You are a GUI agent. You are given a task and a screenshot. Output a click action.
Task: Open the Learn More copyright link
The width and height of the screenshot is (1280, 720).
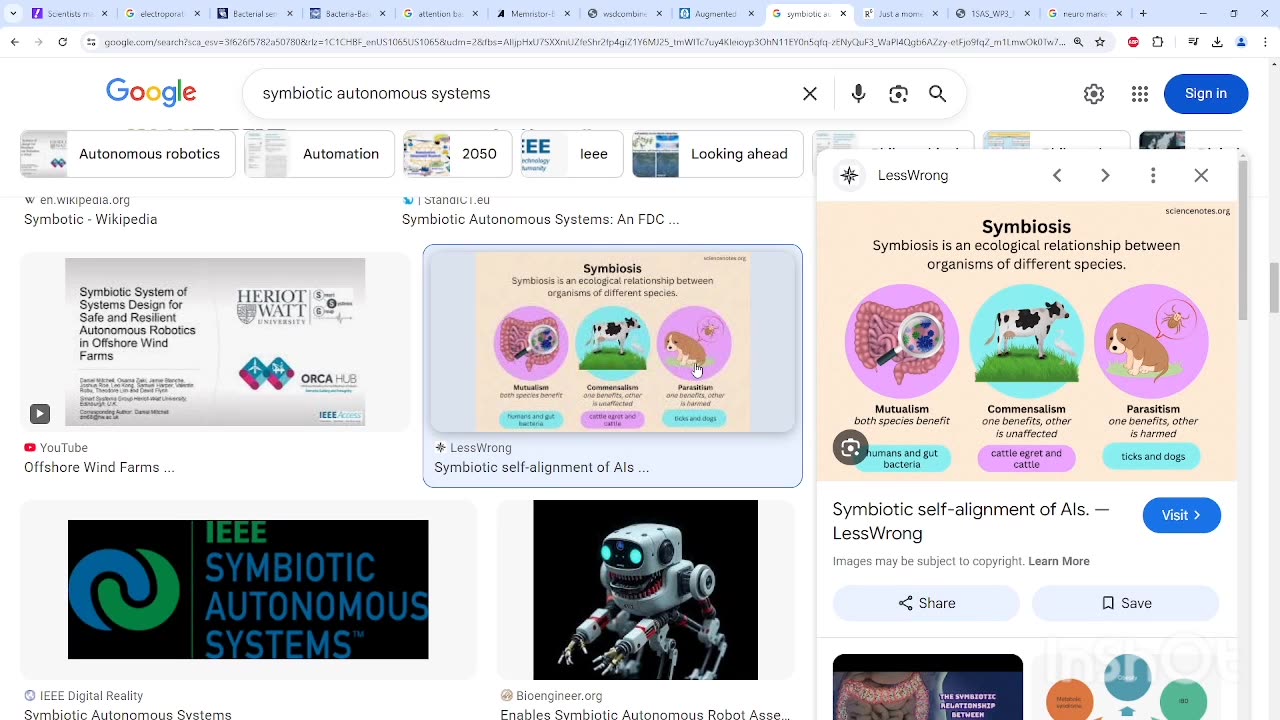(1059, 561)
